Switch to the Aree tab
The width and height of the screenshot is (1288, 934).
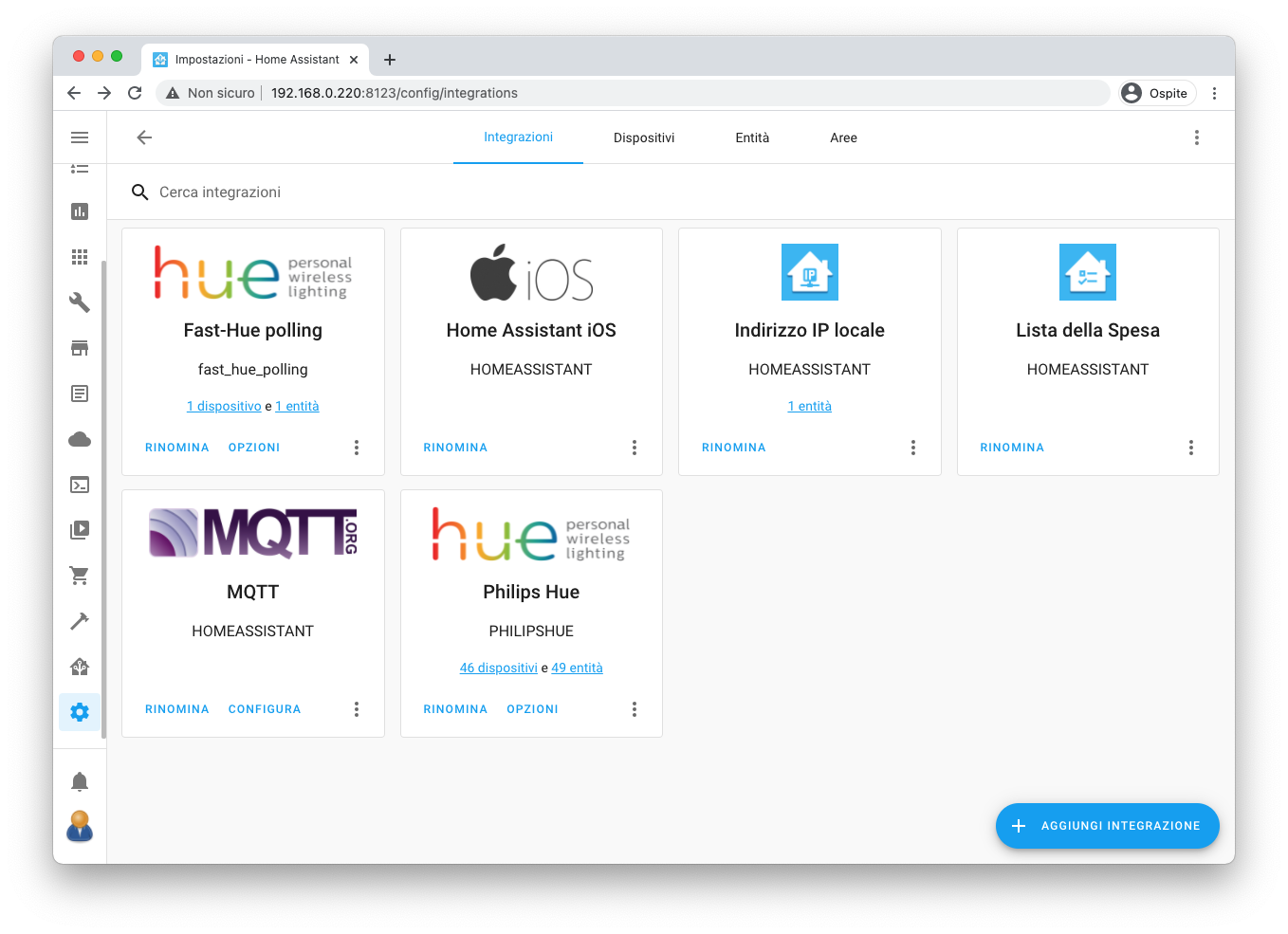843,137
